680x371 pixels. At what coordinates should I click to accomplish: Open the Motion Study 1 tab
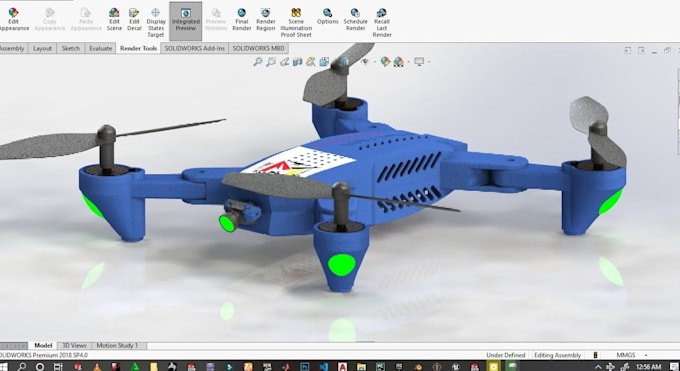coord(117,345)
